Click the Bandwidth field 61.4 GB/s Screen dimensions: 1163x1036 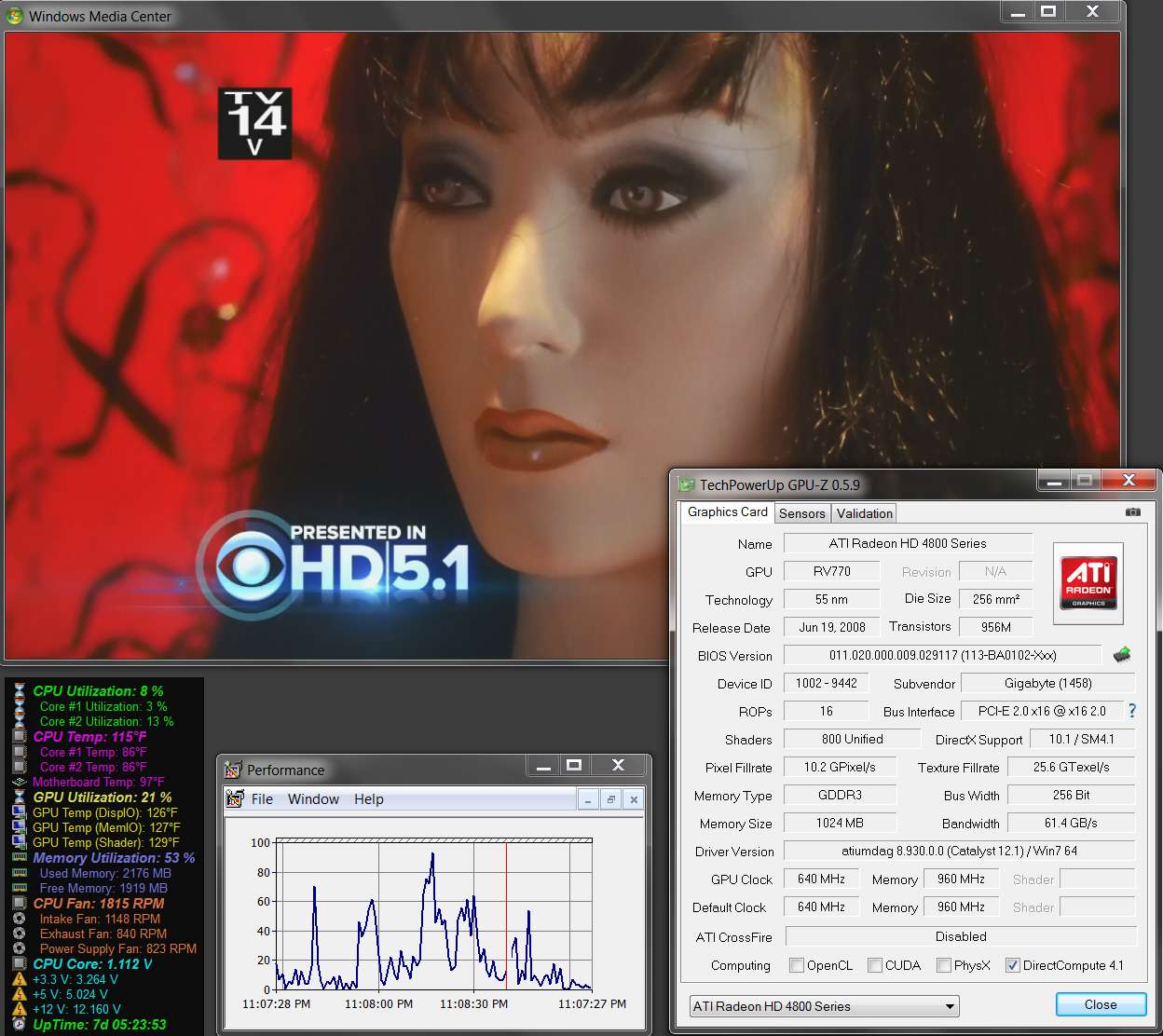1071,823
